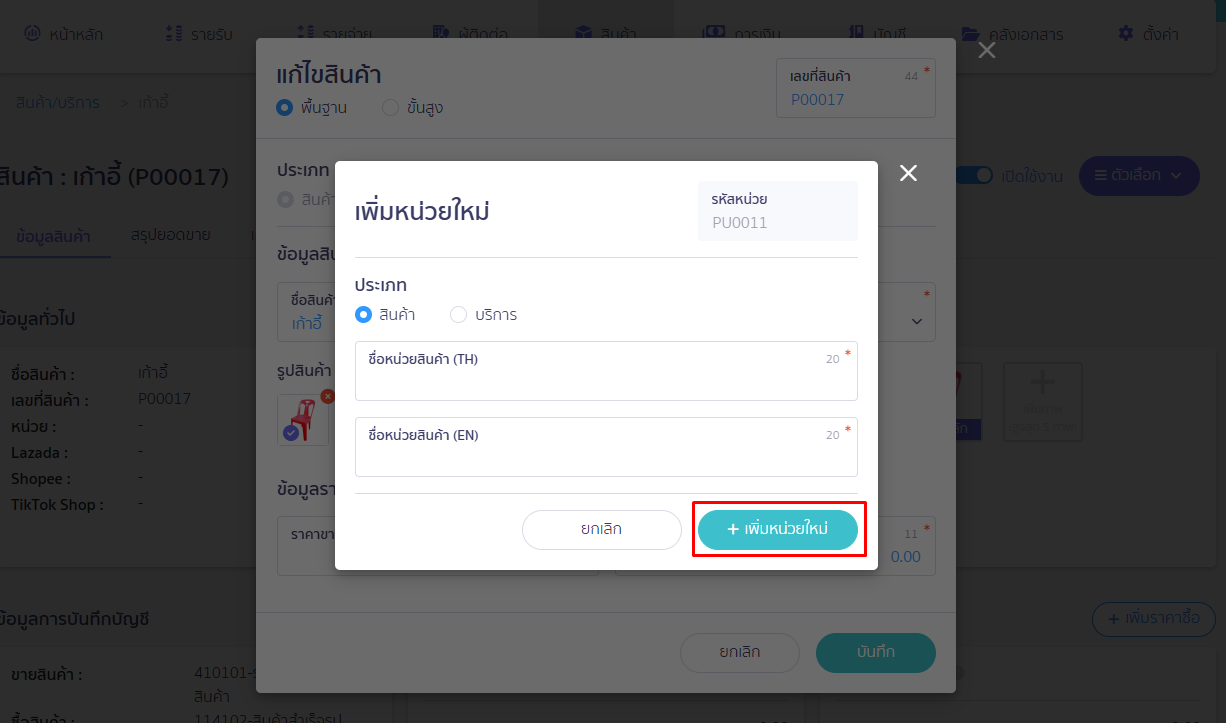Switch to ขั้นสูง advanced mode radio

(x=390, y=108)
